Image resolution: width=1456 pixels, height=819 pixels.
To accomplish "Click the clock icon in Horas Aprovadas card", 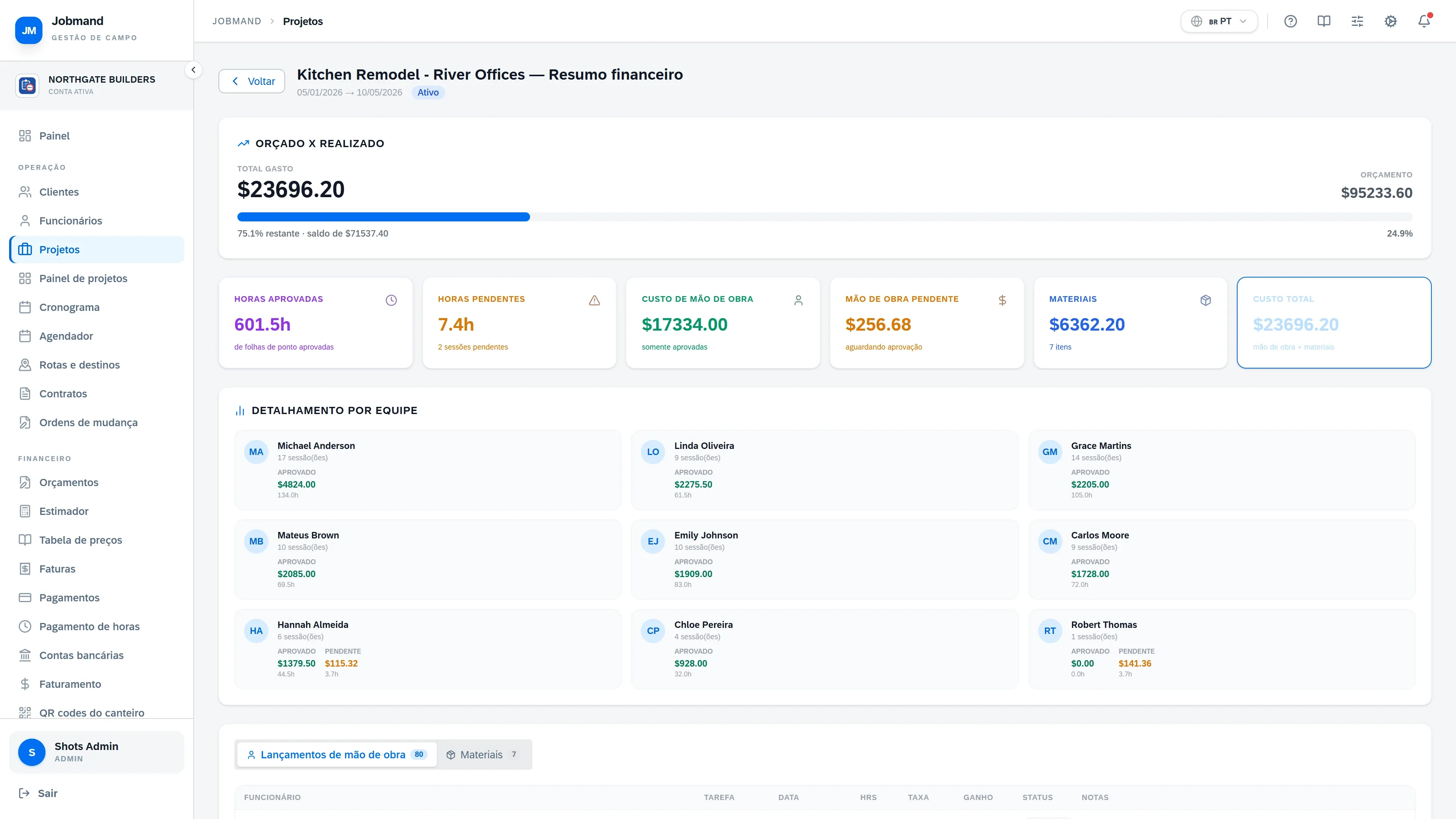I will coord(391,300).
